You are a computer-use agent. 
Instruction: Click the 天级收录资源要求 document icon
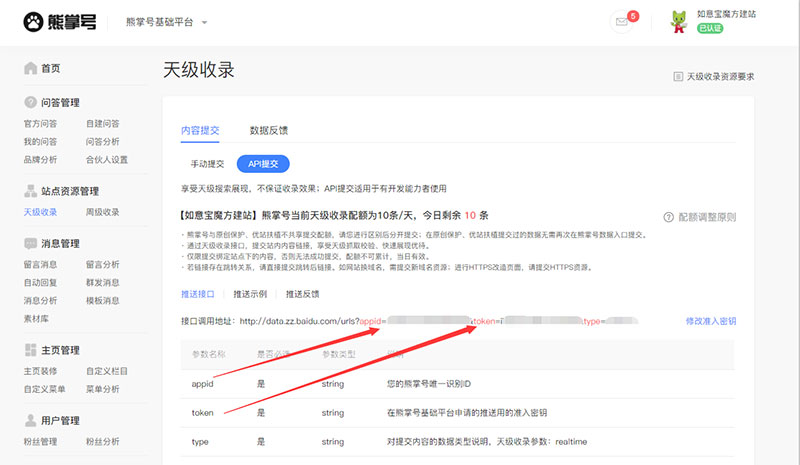[678, 77]
